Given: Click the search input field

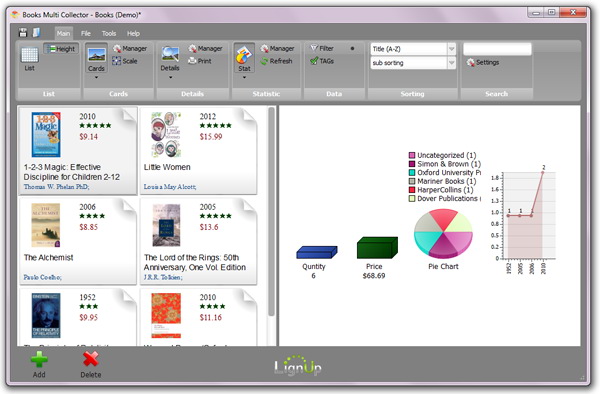Looking at the screenshot, I should 497,49.
